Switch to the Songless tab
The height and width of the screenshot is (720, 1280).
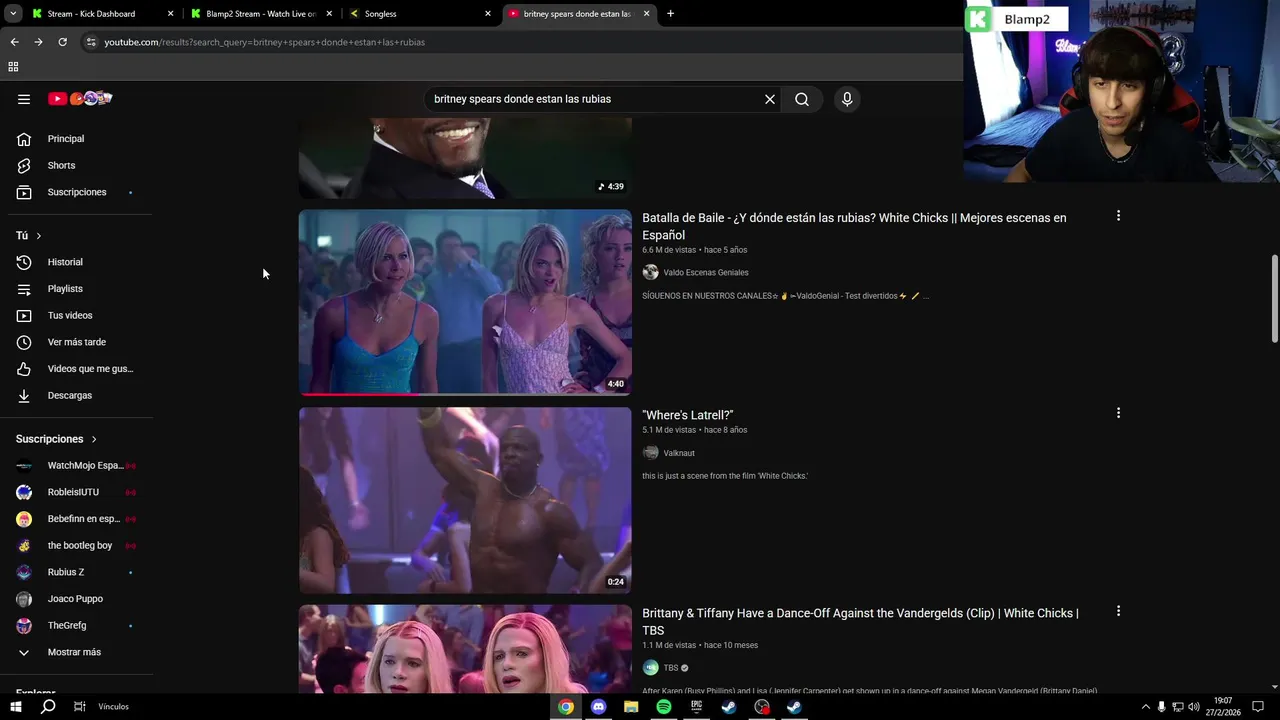pyautogui.click(x=418, y=14)
